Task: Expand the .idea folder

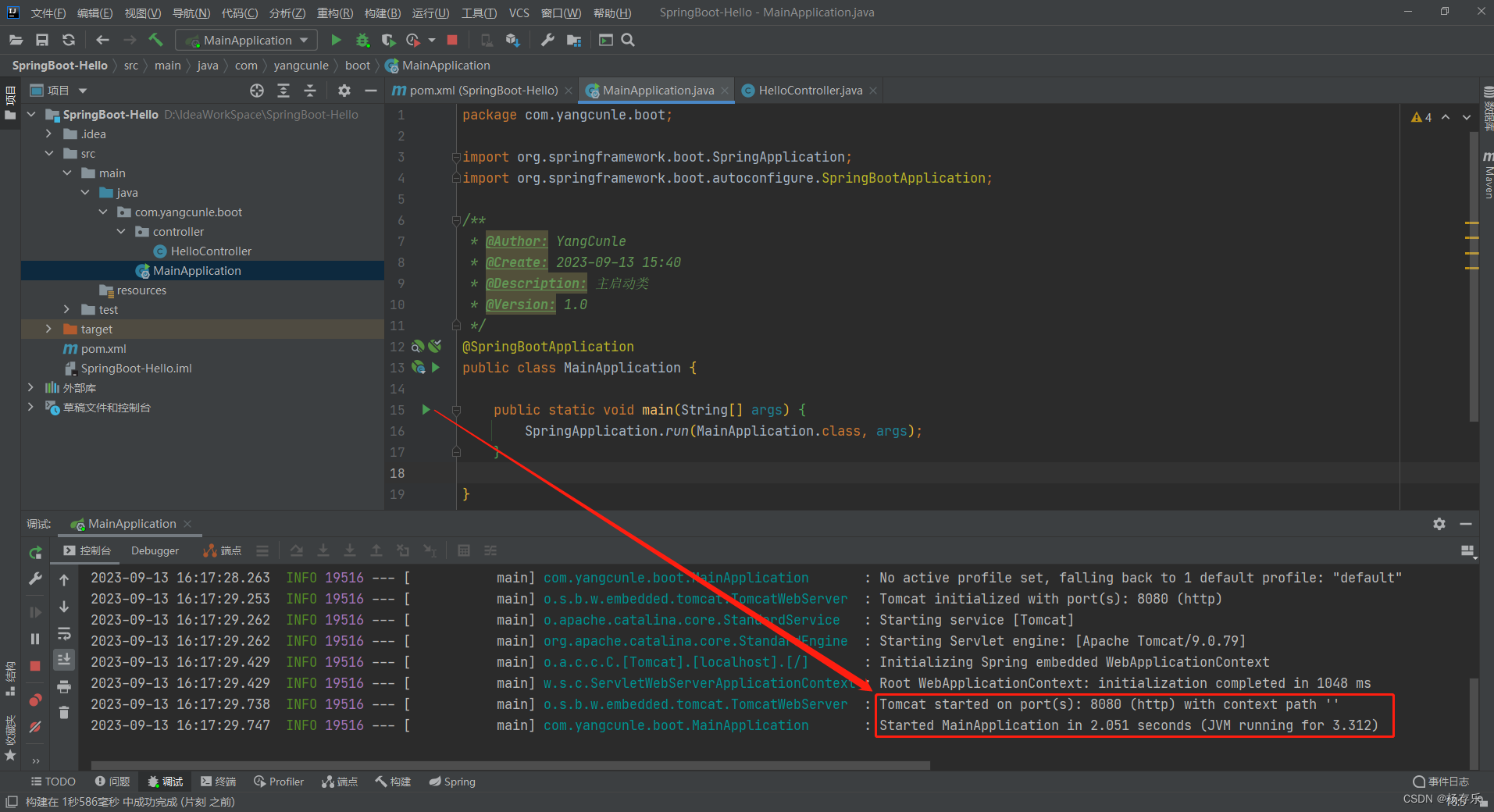Action: click(x=49, y=134)
